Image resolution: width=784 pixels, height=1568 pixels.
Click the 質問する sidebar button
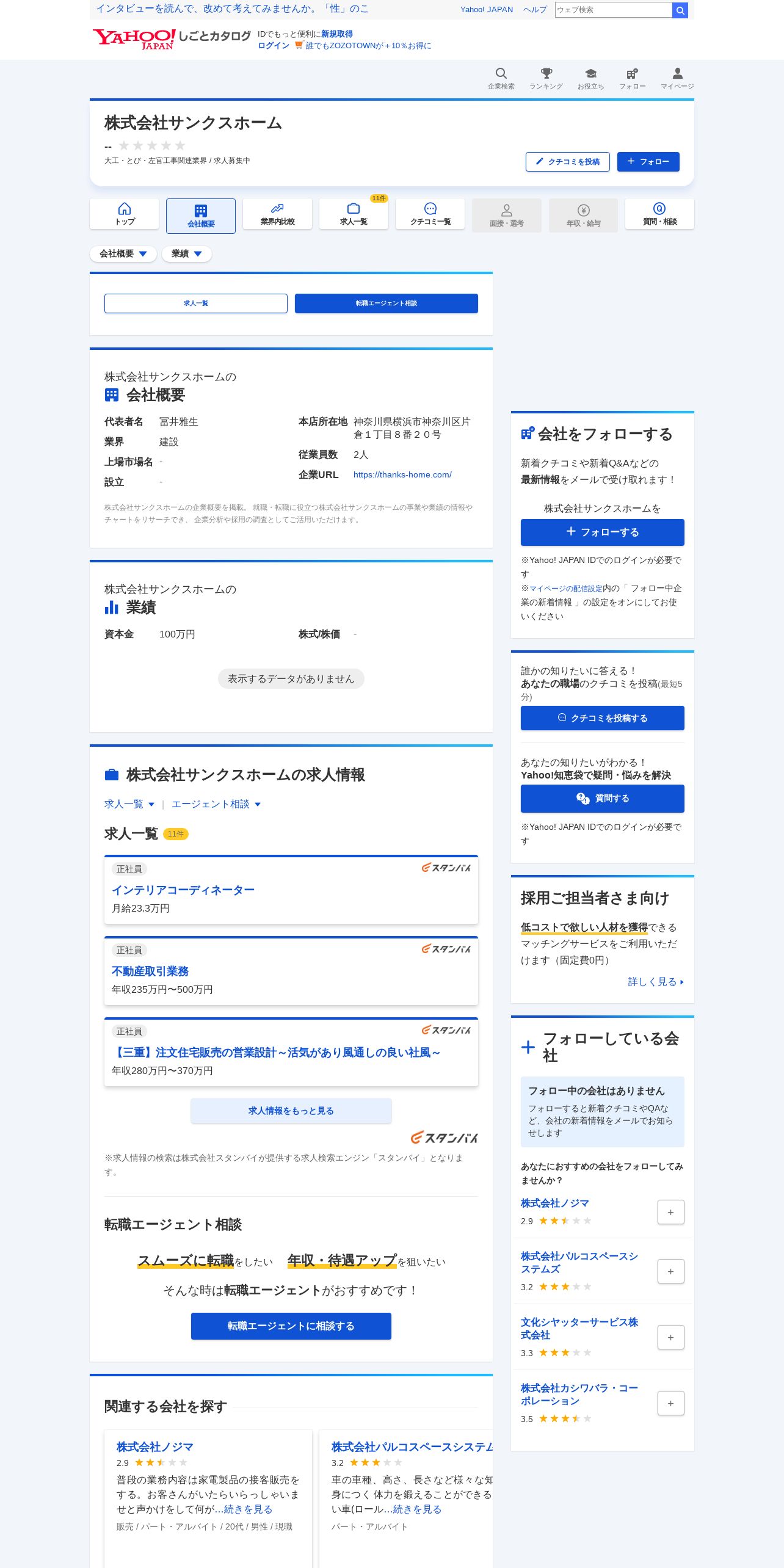pos(603,799)
